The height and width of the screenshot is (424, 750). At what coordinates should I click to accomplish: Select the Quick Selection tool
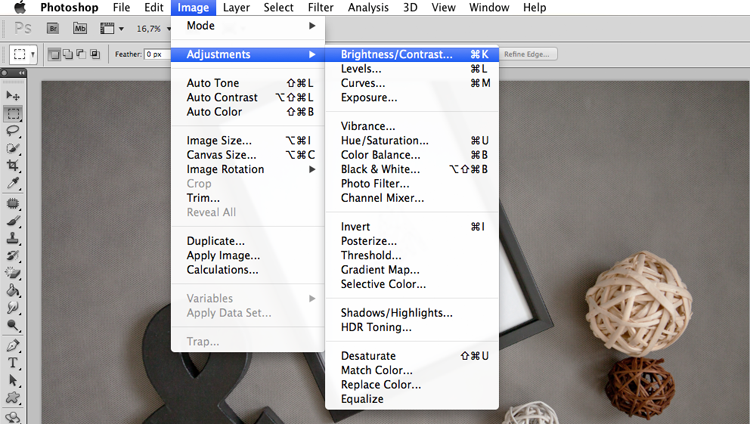point(13,148)
